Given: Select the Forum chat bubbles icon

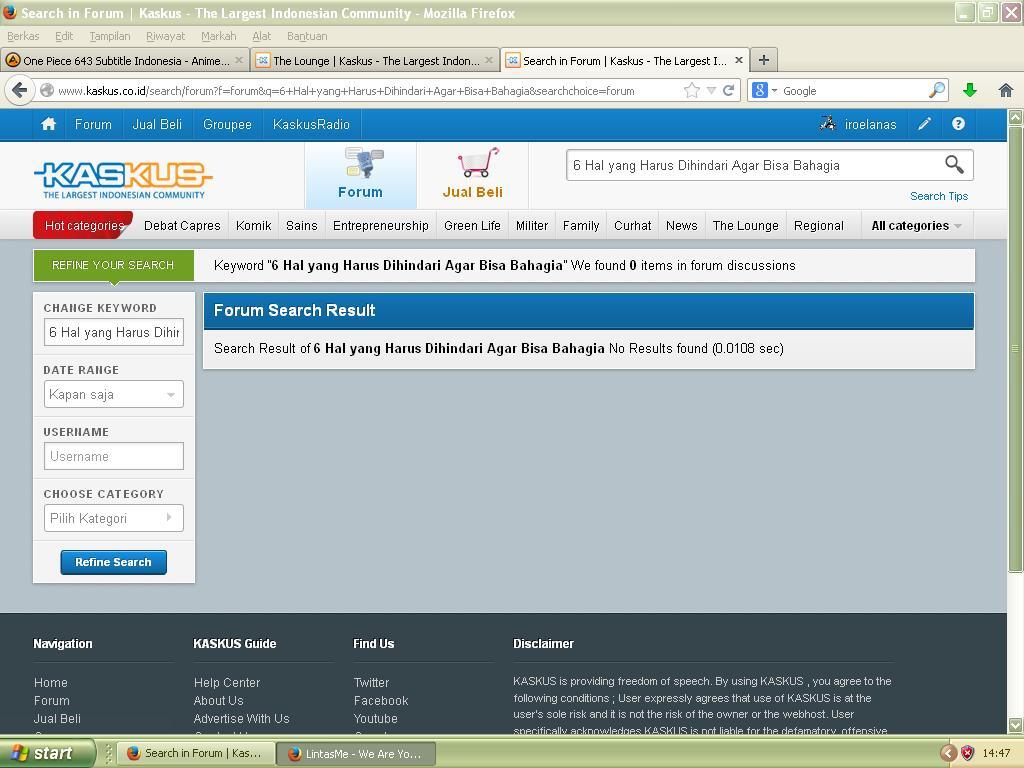Looking at the screenshot, I should tap(364, 163).
